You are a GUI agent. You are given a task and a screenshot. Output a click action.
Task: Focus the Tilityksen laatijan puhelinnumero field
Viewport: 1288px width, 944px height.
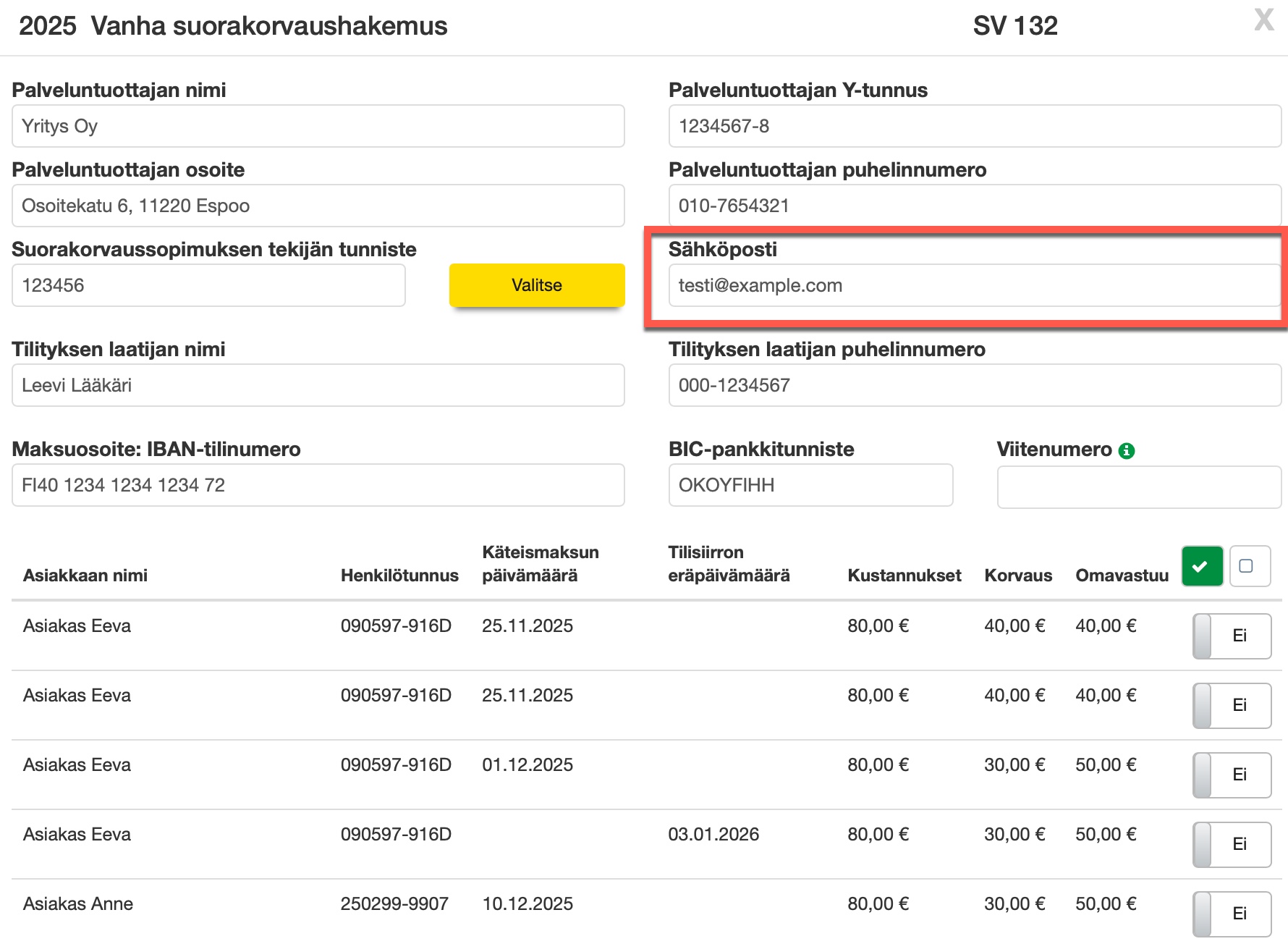pyautogui.click(x=974, y=386)
